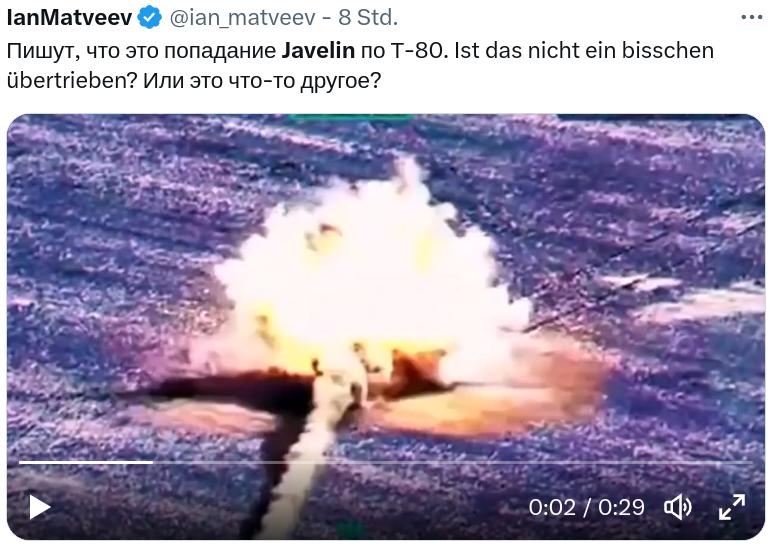Click the 0:02 / 0:29 time display
The width and height of the screenshot is (775, 547).
pos(587,507)
